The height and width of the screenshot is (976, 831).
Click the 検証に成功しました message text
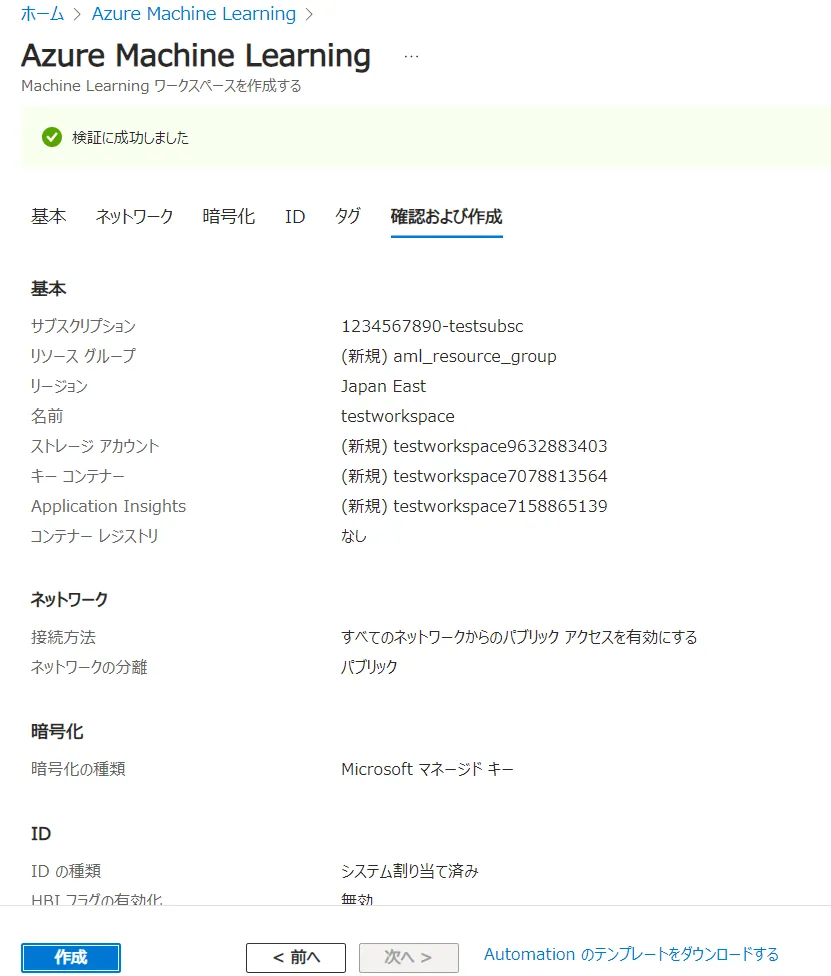[x=130, y=138]
